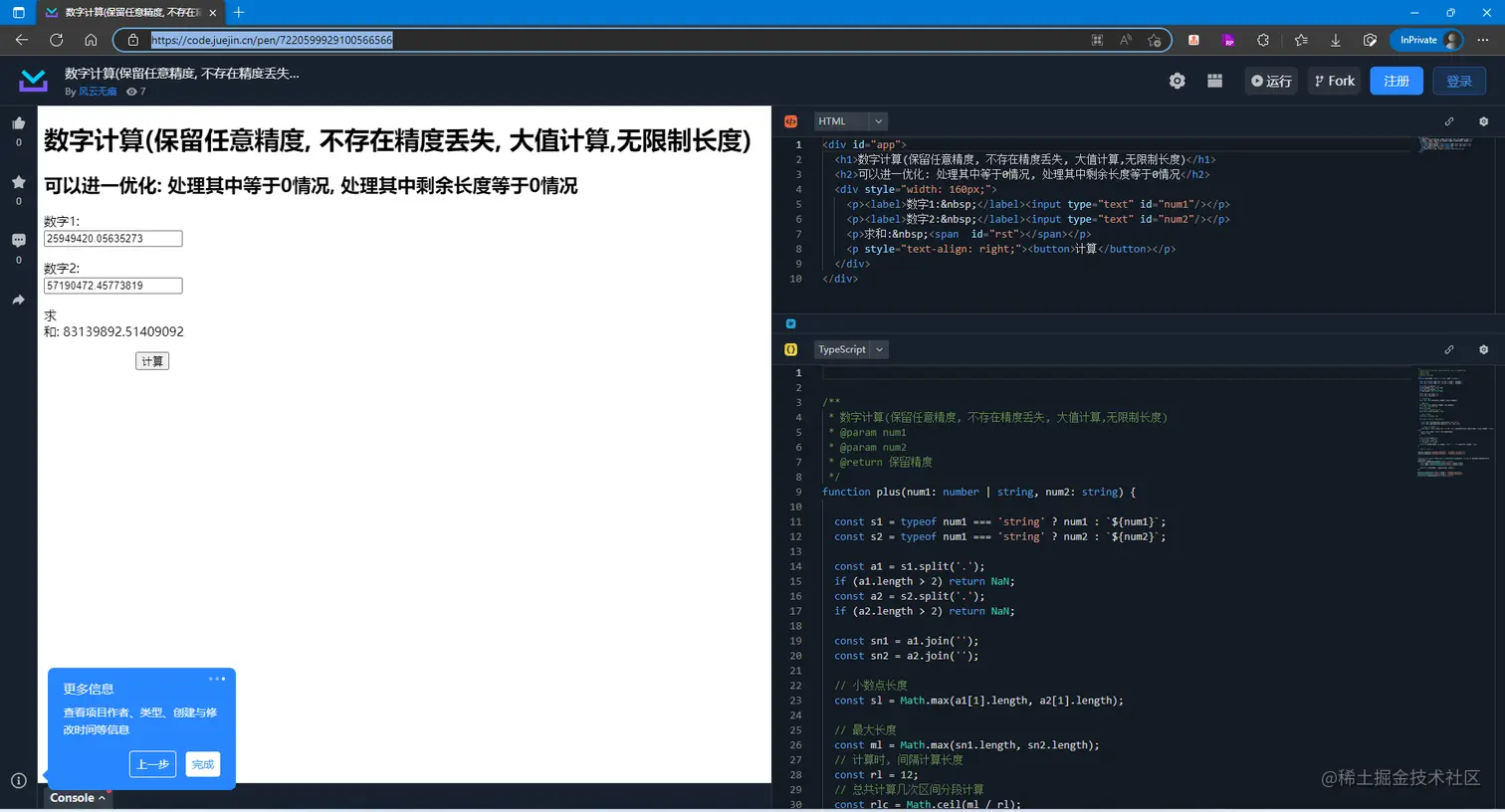This screenshot has height=812, width=1505.
Task: Open browser favorites list icon
Action: 1301,40
